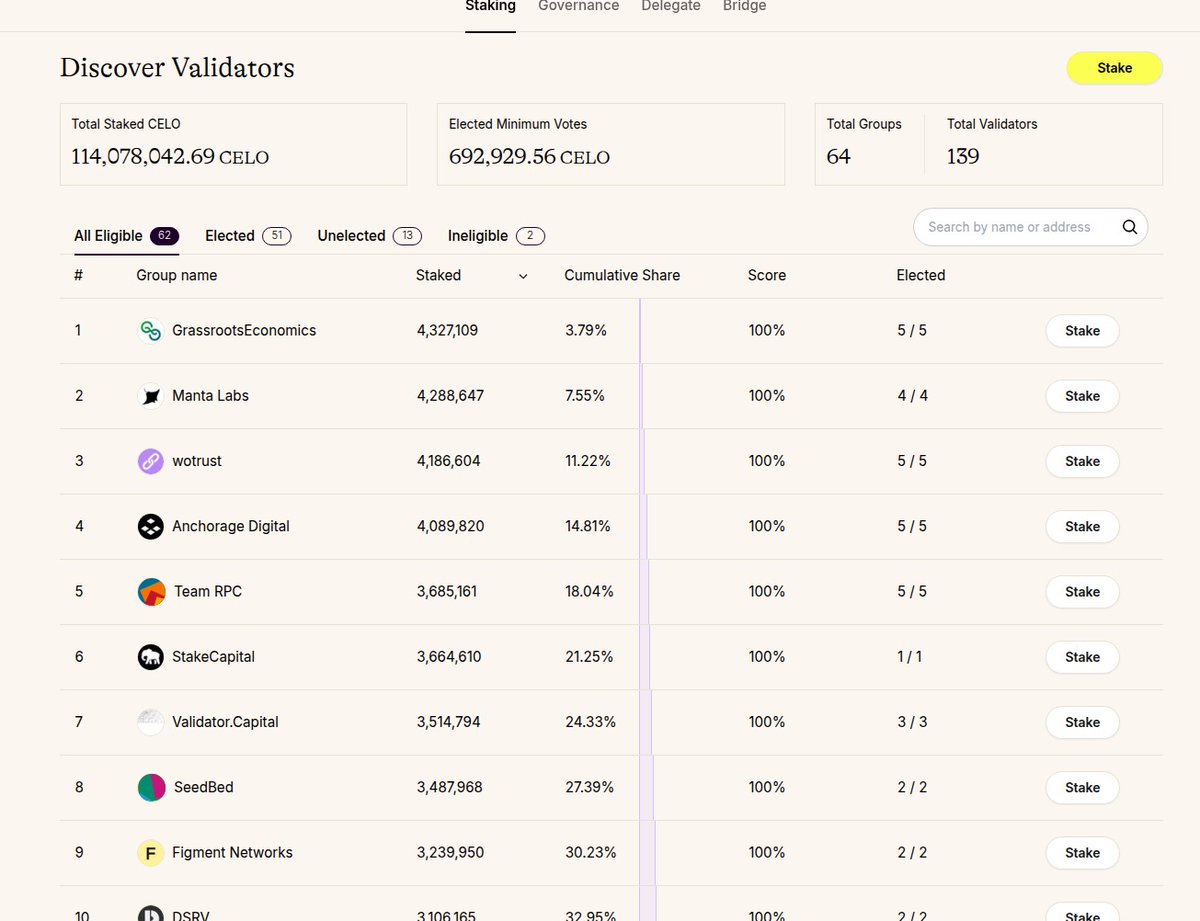The image size is (1200, 921).
Task: Click the Discover Validators heading
Action: (x=177, y=67)
